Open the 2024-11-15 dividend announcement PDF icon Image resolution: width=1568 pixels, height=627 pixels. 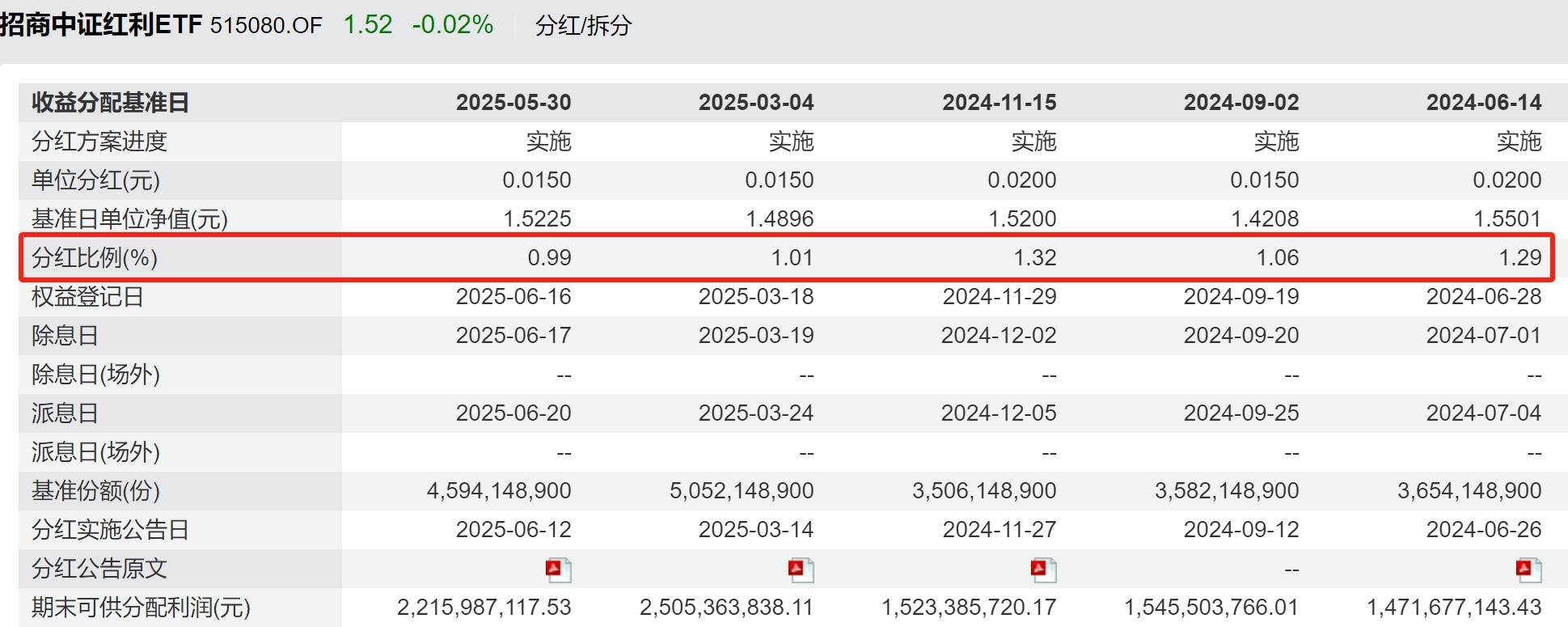[1043, 570]
